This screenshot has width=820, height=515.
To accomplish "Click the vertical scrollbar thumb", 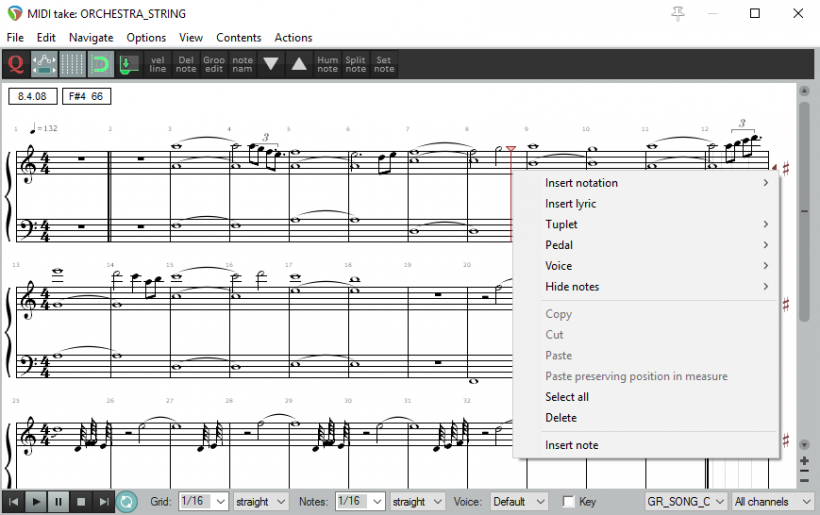I will point(804,210).
